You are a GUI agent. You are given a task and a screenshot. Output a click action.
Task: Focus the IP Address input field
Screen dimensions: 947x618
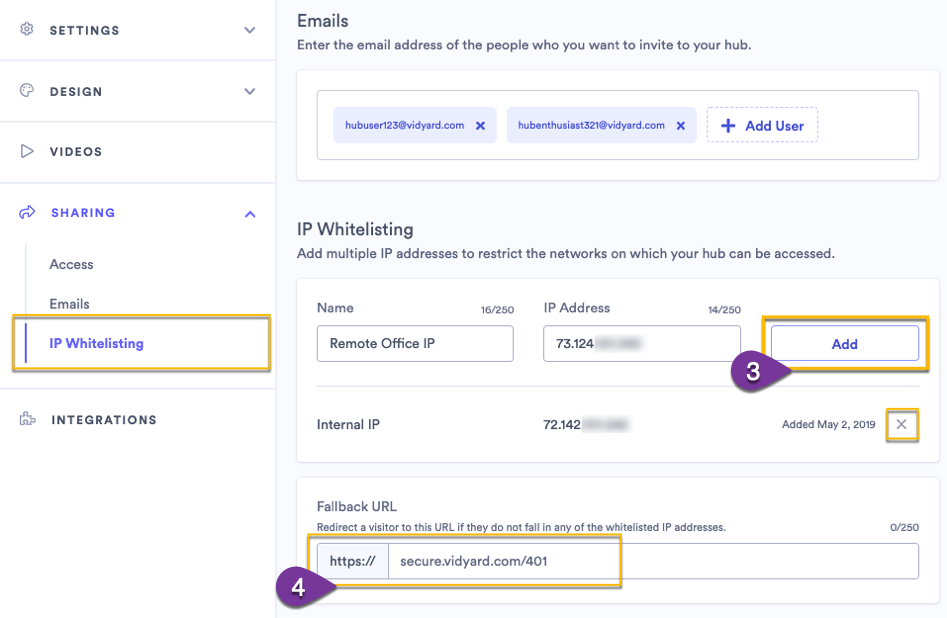click(x=642, y=344)
